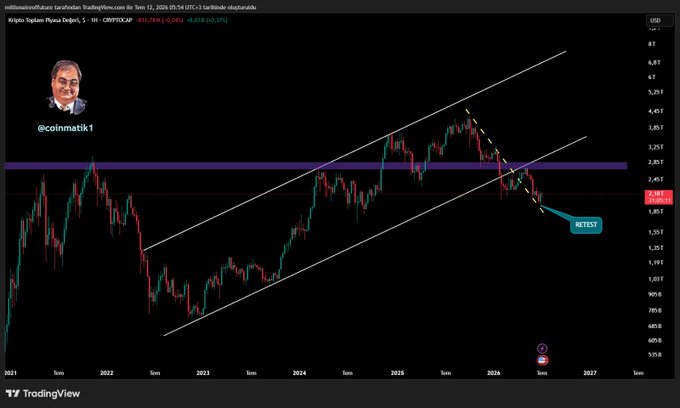680x408 pixels.
Task: Click the snapshot creation info header text
Action: [x=131, y=7]
